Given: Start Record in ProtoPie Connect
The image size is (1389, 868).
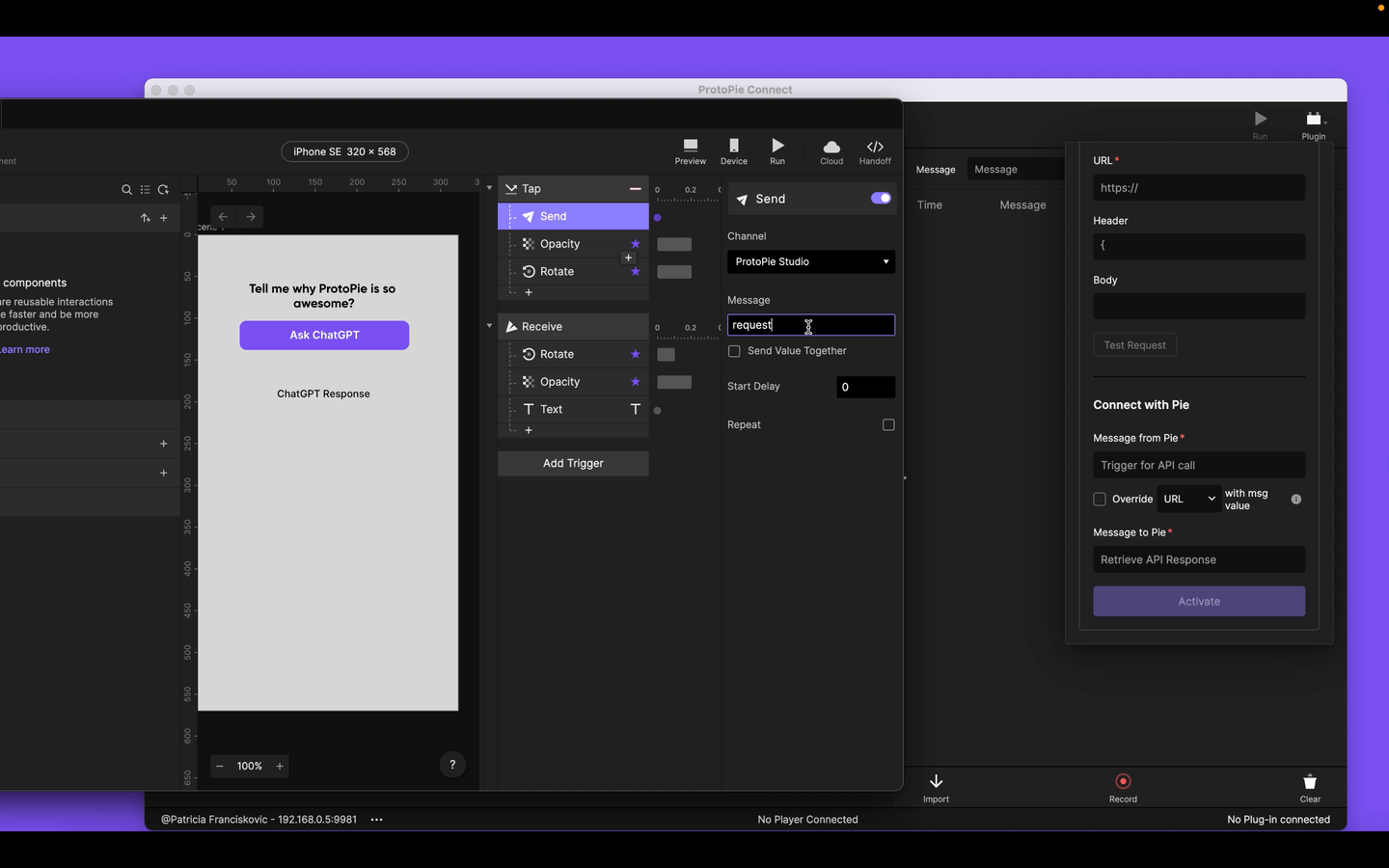Looking at the screenshot, I should point(1123,787).
